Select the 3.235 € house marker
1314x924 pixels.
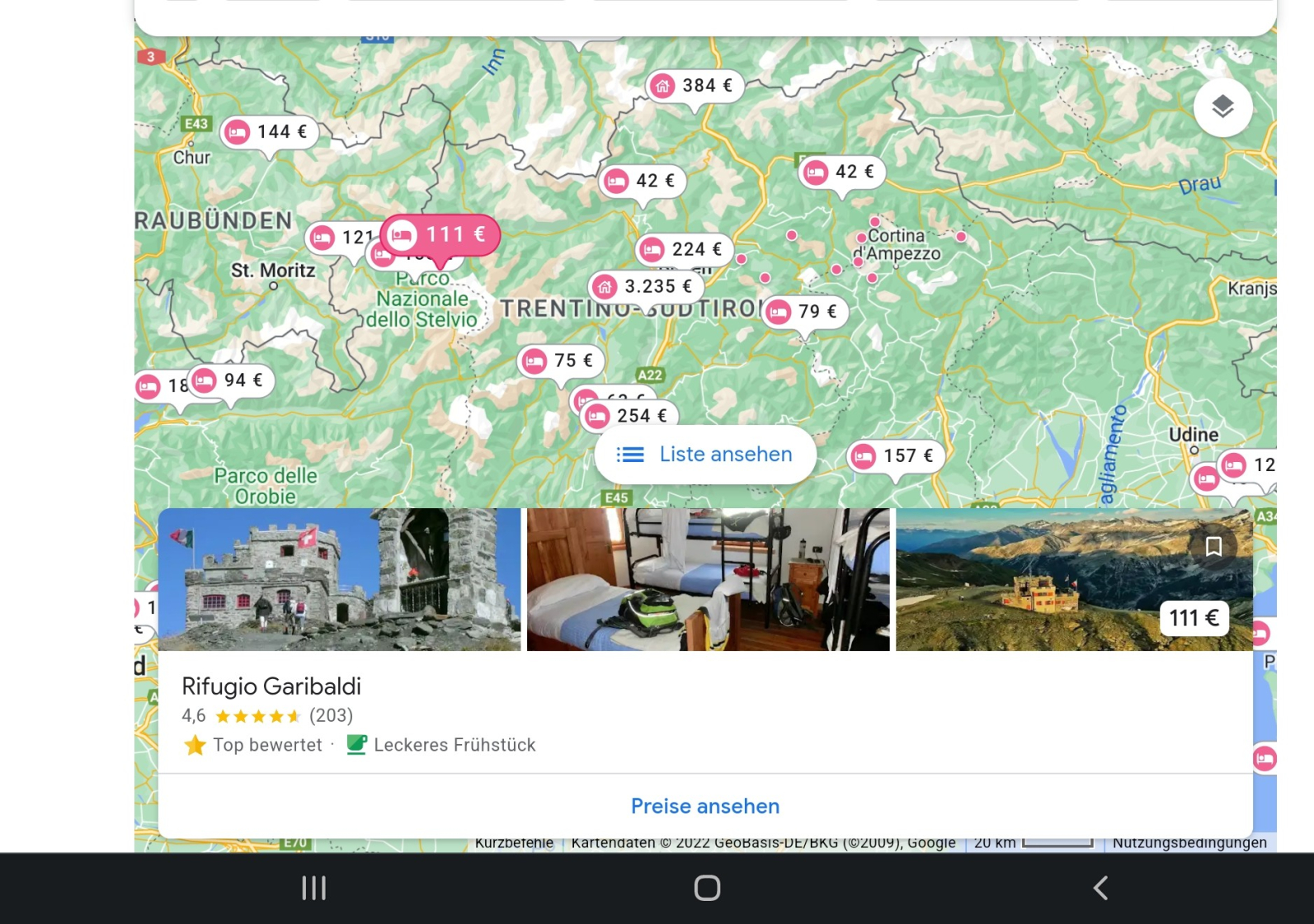click(646, 287)
